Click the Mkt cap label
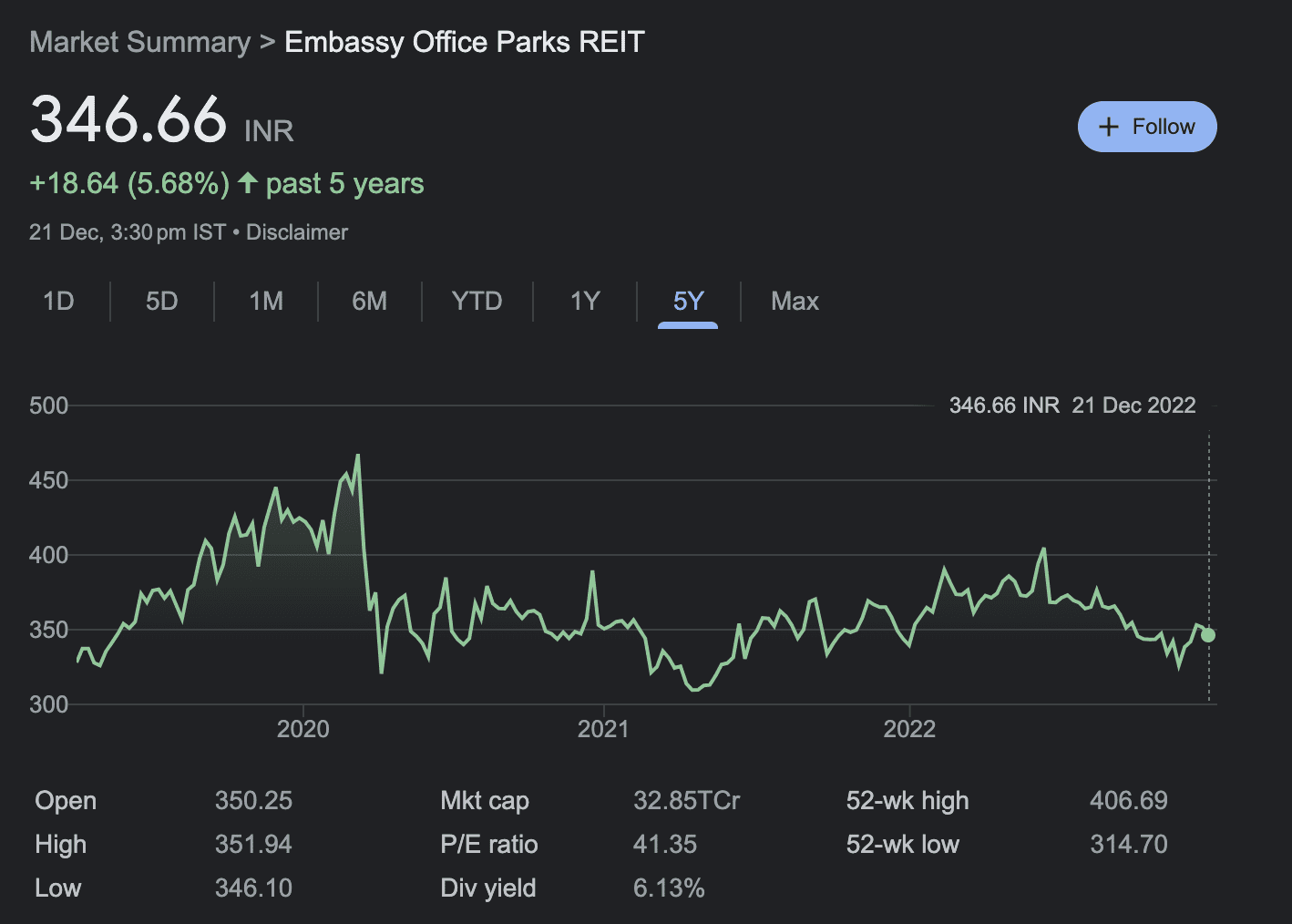 [485, 801]
